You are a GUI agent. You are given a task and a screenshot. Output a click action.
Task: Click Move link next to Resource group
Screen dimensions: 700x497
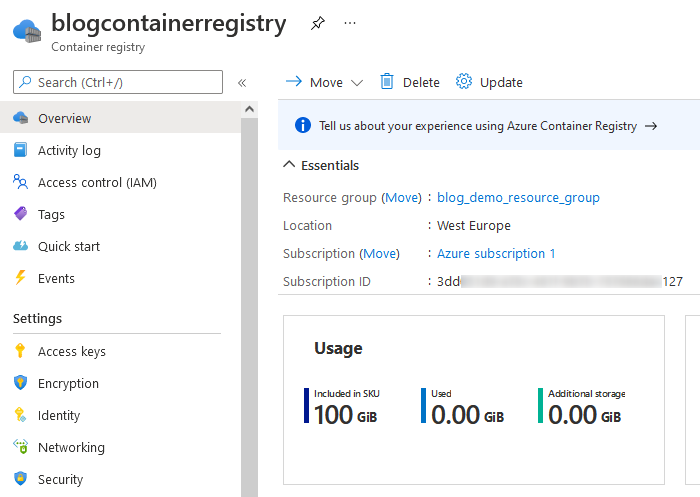point(403,197)
